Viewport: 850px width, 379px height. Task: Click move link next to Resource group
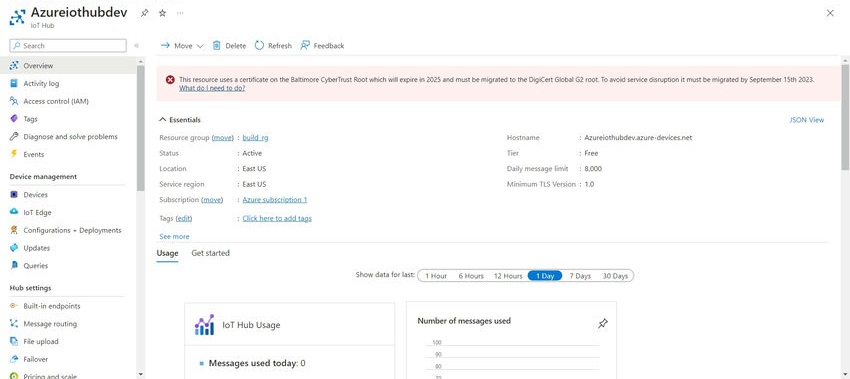click(x=223, y=138)
